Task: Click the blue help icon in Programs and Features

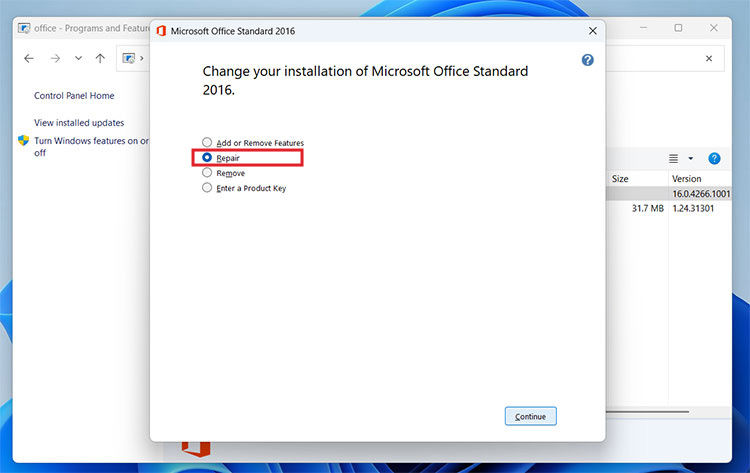Action: [714, 158]
